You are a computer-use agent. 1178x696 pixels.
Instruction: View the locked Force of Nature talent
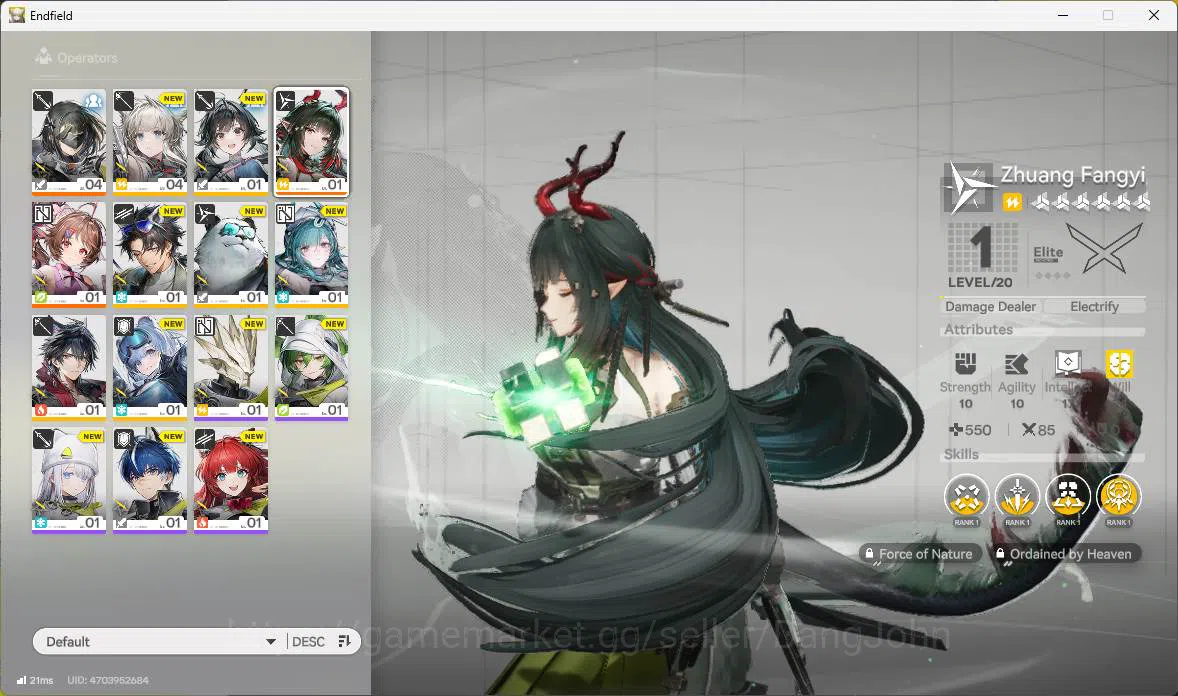coord(920,554)
